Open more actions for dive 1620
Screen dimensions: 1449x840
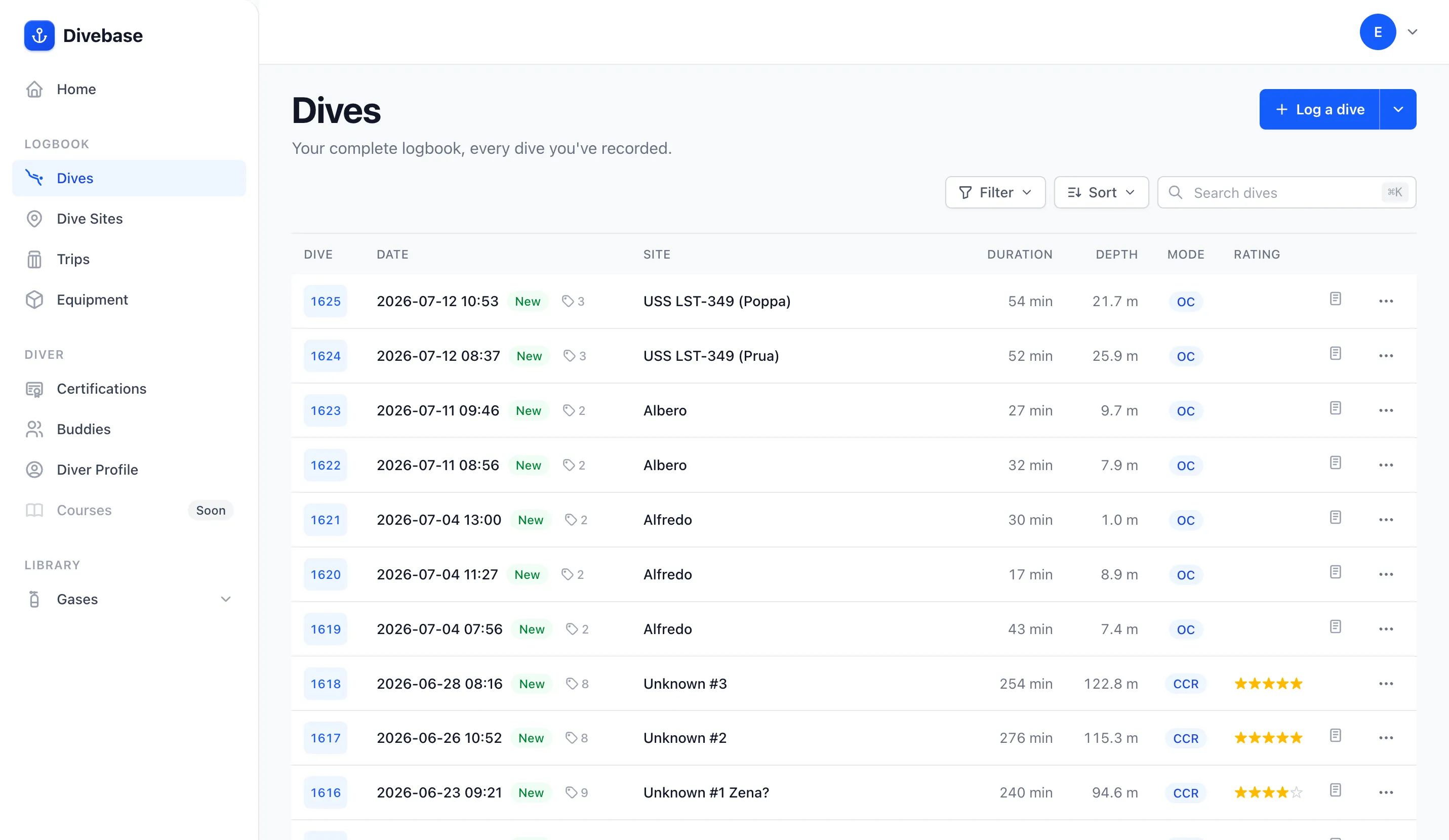tap(1386, 574)
